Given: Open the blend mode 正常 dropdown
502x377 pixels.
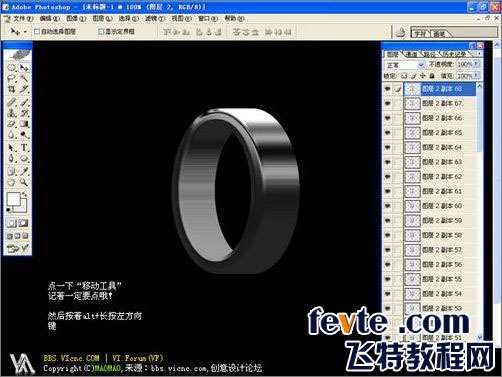Looking at the screenshot, I should tap(405, 65).
